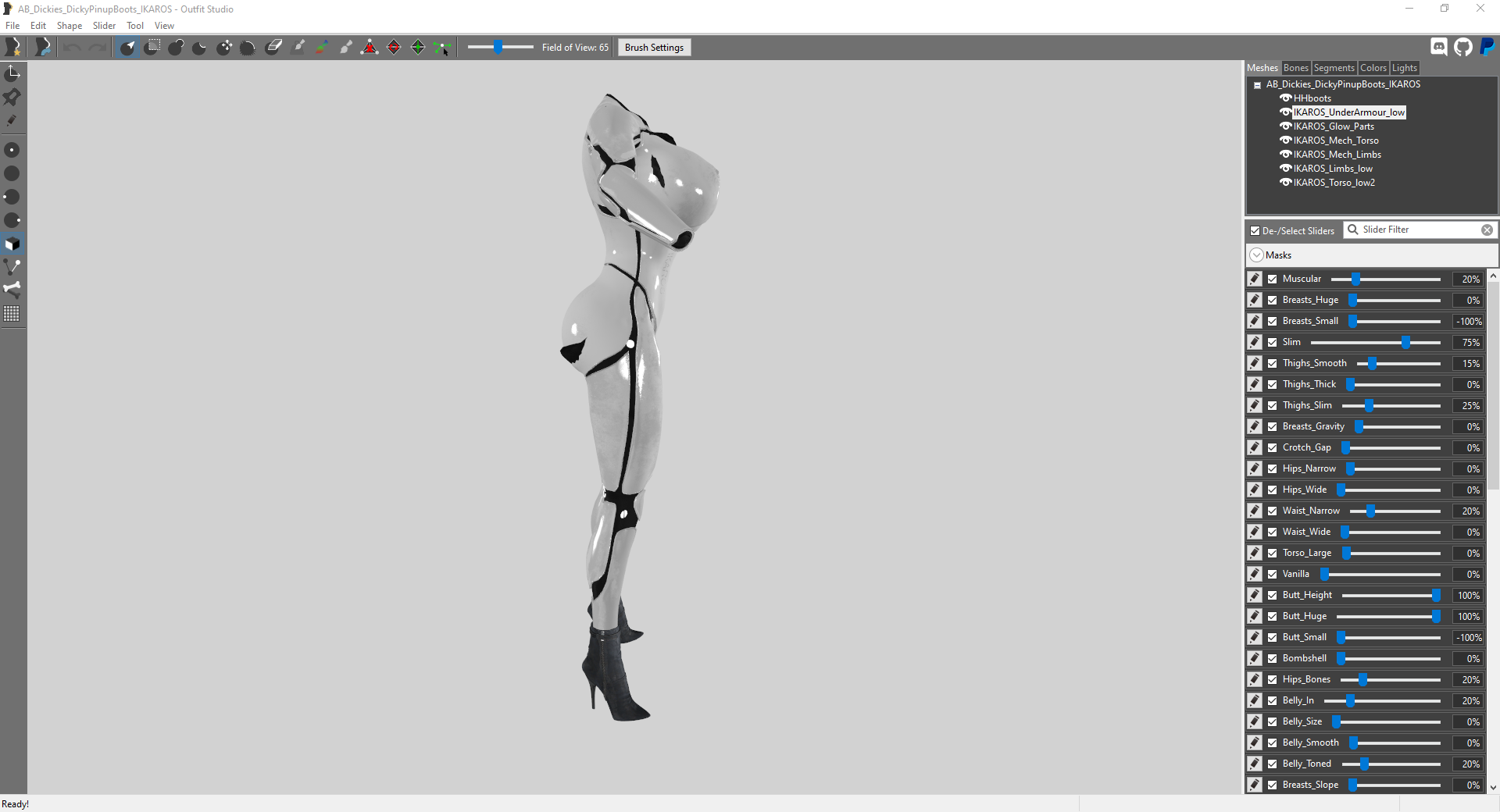Select the Collapse Vertex tool
Image resolution: width=1500 pixels, height=812 pixels.
tap(370, 48)
